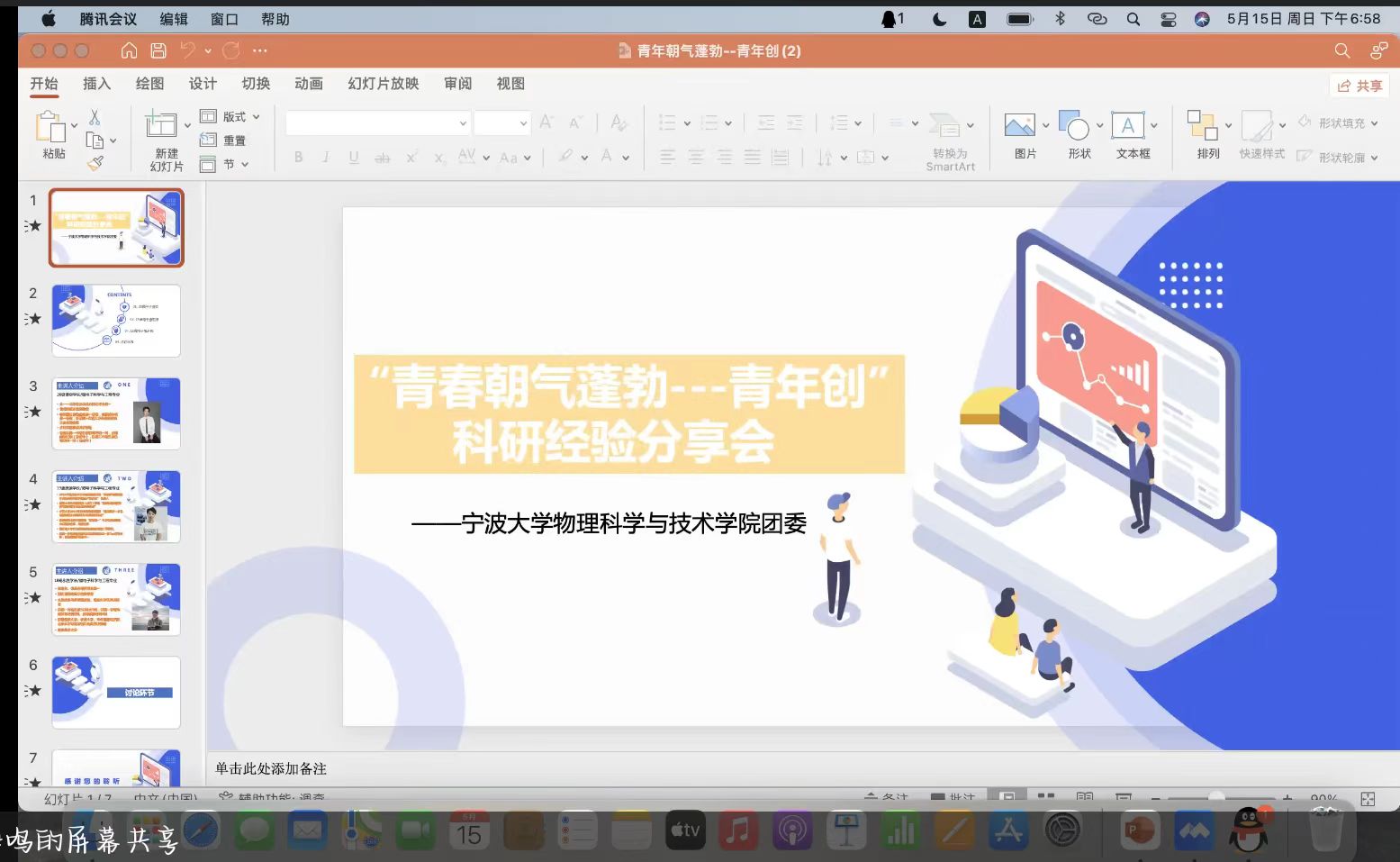Image resolution: width=1400 pixels, height=862 pixels.
Task: Insert a picture using 图片 icon
Action: pyautogui.click(x=1019, y=126)
